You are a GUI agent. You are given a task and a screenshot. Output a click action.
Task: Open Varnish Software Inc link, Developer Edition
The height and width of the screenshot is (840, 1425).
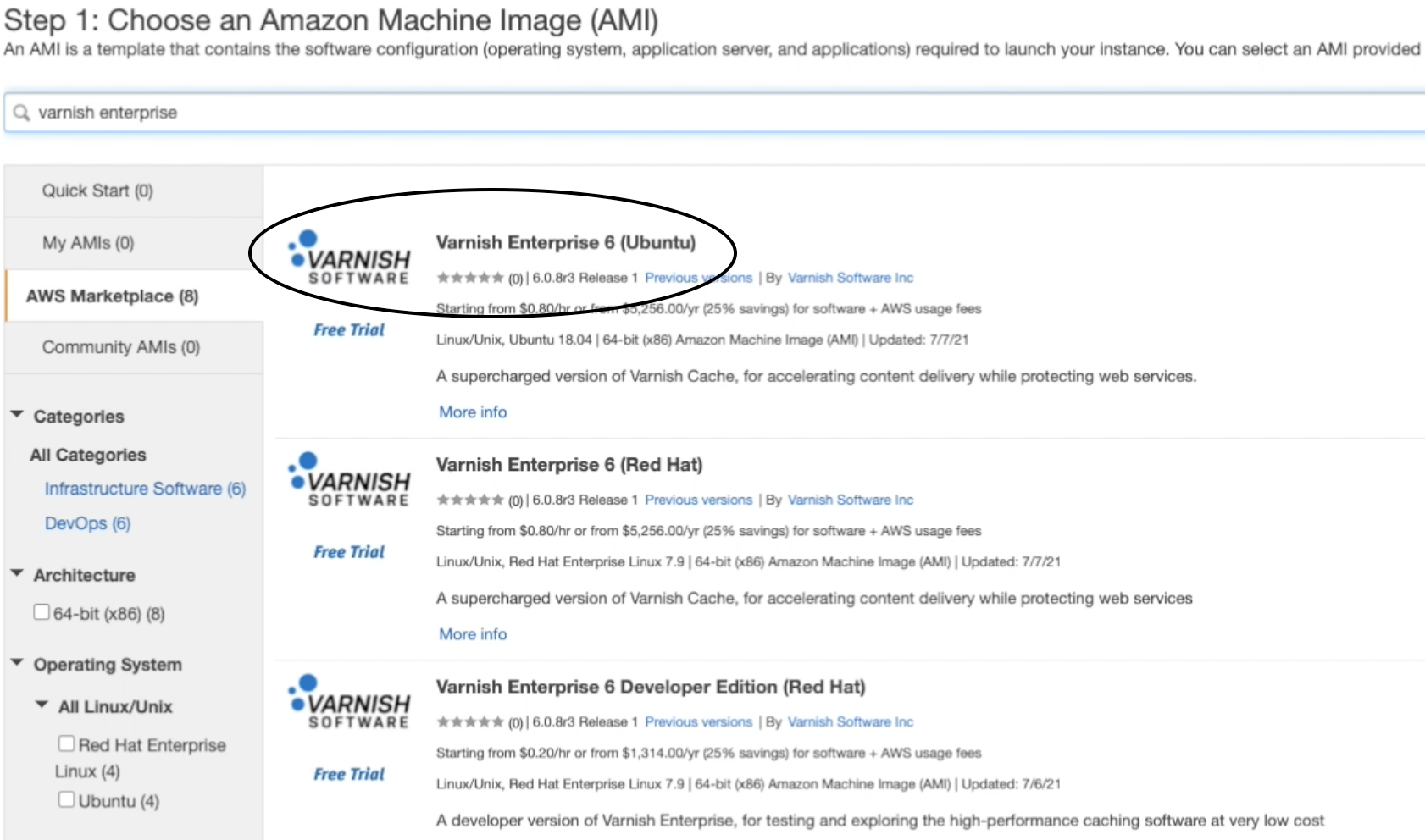851,722
